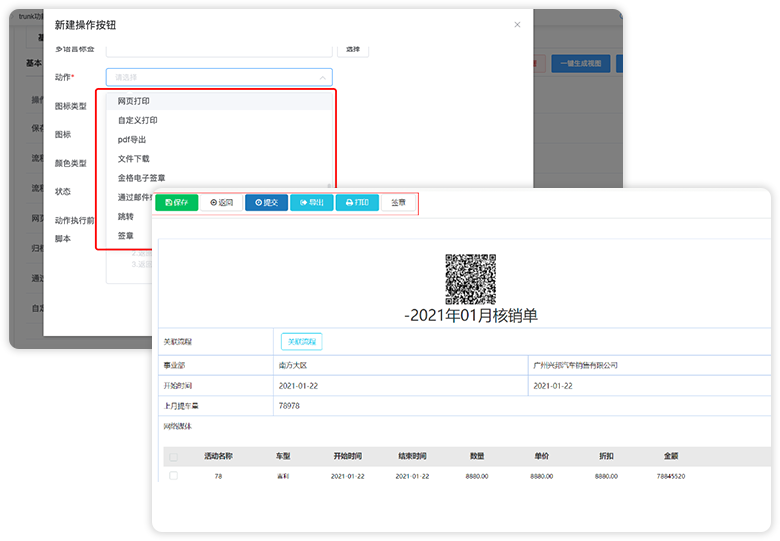The height and width of the screenshot is (541, 780).
Task: Choose 跳转 option in the dropdown list
Action: coord(126,216)
